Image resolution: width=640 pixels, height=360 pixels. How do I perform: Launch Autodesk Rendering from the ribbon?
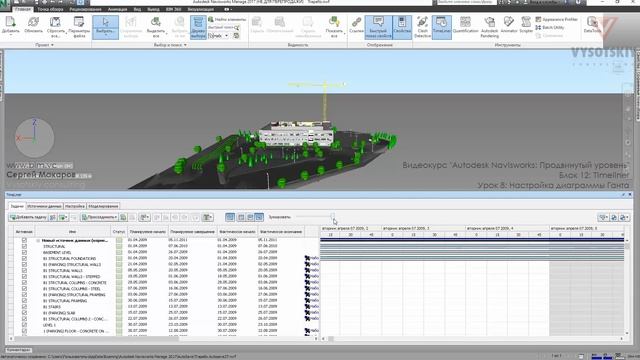coord(489,27)
